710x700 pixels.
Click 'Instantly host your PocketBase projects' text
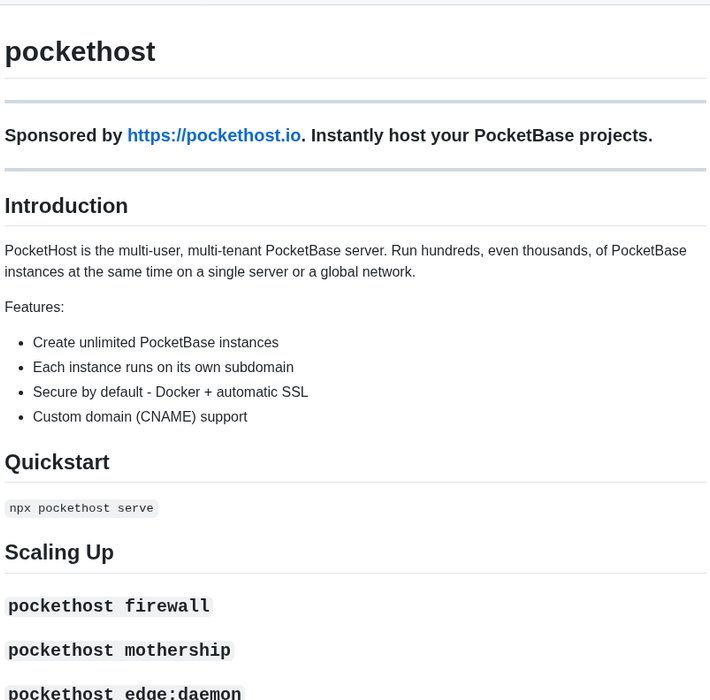pyautogui.click(x=482, y=135)
